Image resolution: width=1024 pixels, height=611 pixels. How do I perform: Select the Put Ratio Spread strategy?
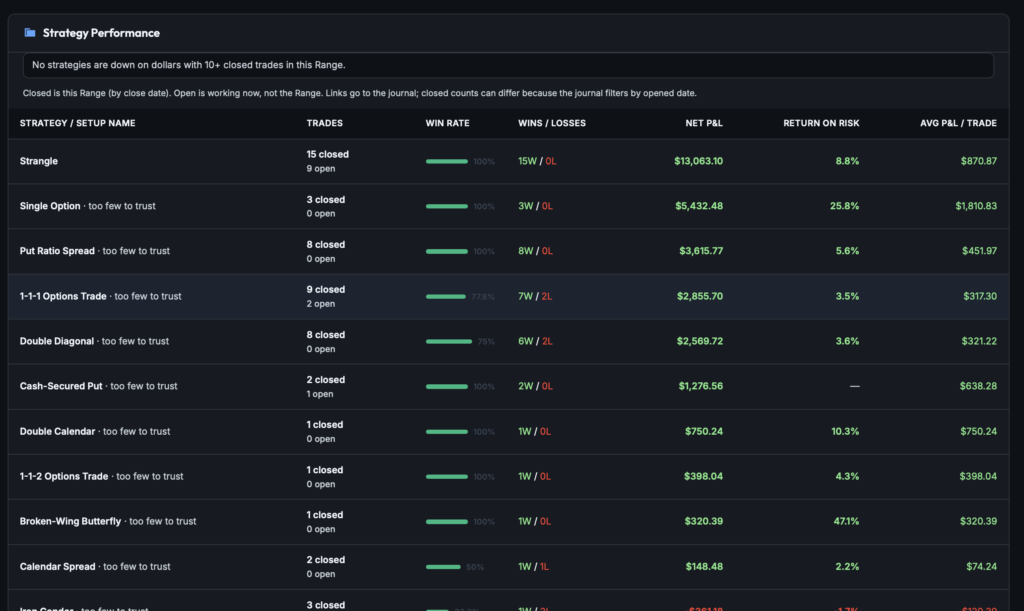pyautogui.click(x=57, y=251)
